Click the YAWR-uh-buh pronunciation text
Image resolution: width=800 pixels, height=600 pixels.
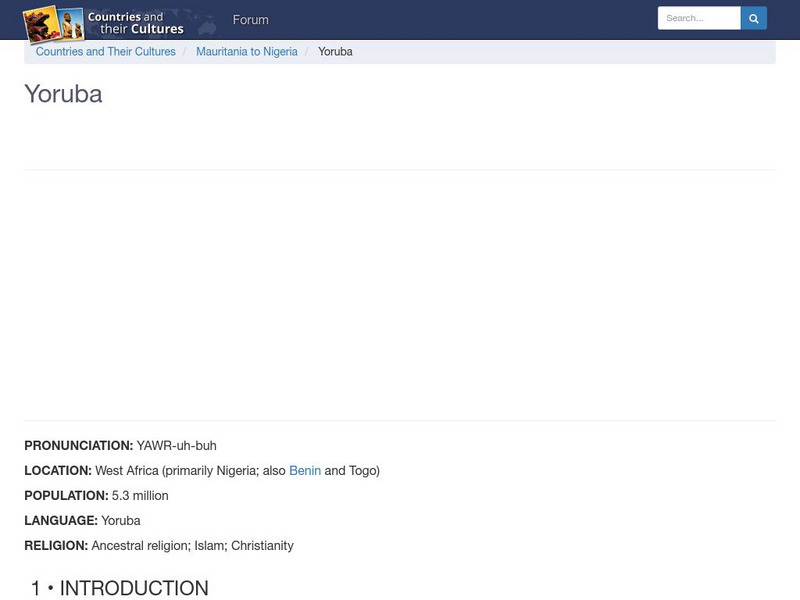coord(177,445)
